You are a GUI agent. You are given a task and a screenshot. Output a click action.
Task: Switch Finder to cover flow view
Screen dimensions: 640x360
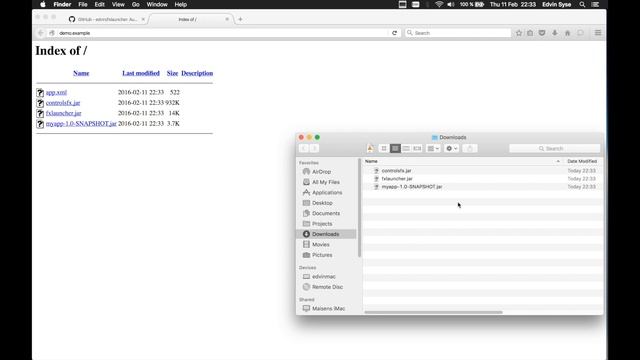point(417,149)
